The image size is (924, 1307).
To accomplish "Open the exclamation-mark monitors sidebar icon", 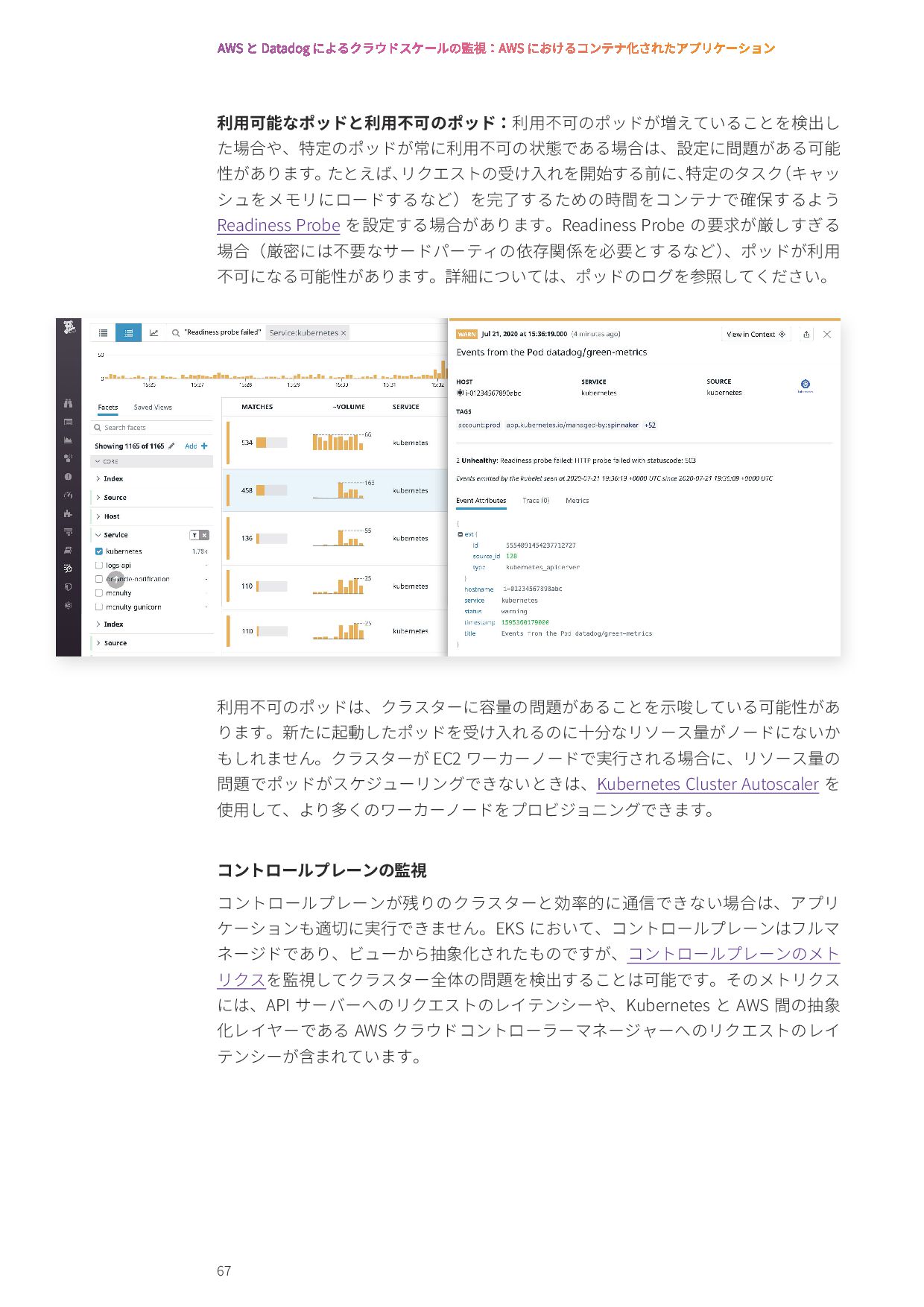I will 68,476.
